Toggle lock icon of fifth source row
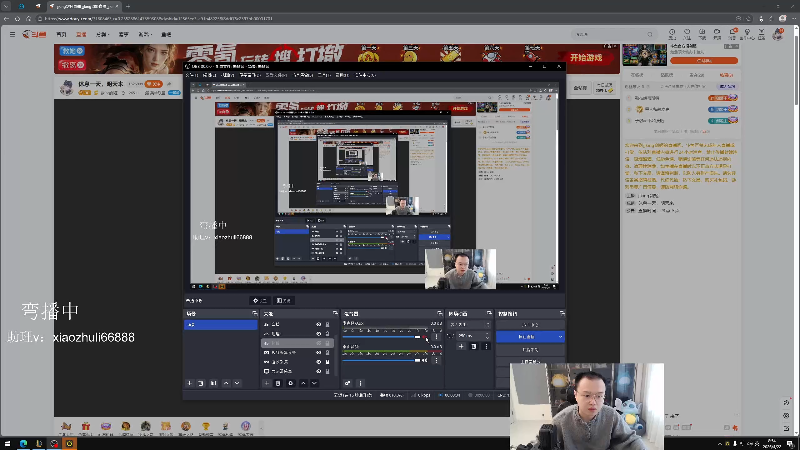 pos(328,362)
